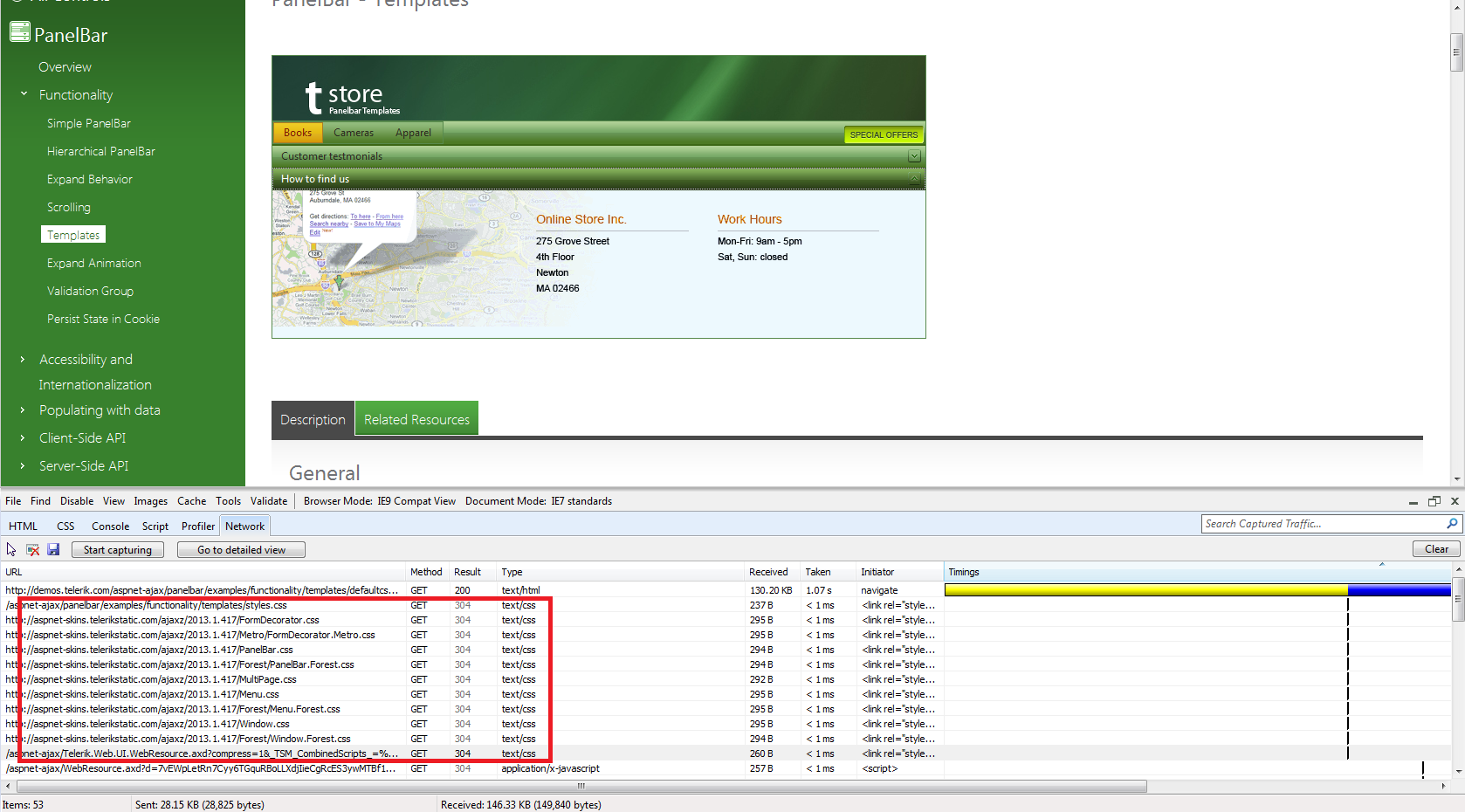Open the Related Resources tab

pos(416,419)
